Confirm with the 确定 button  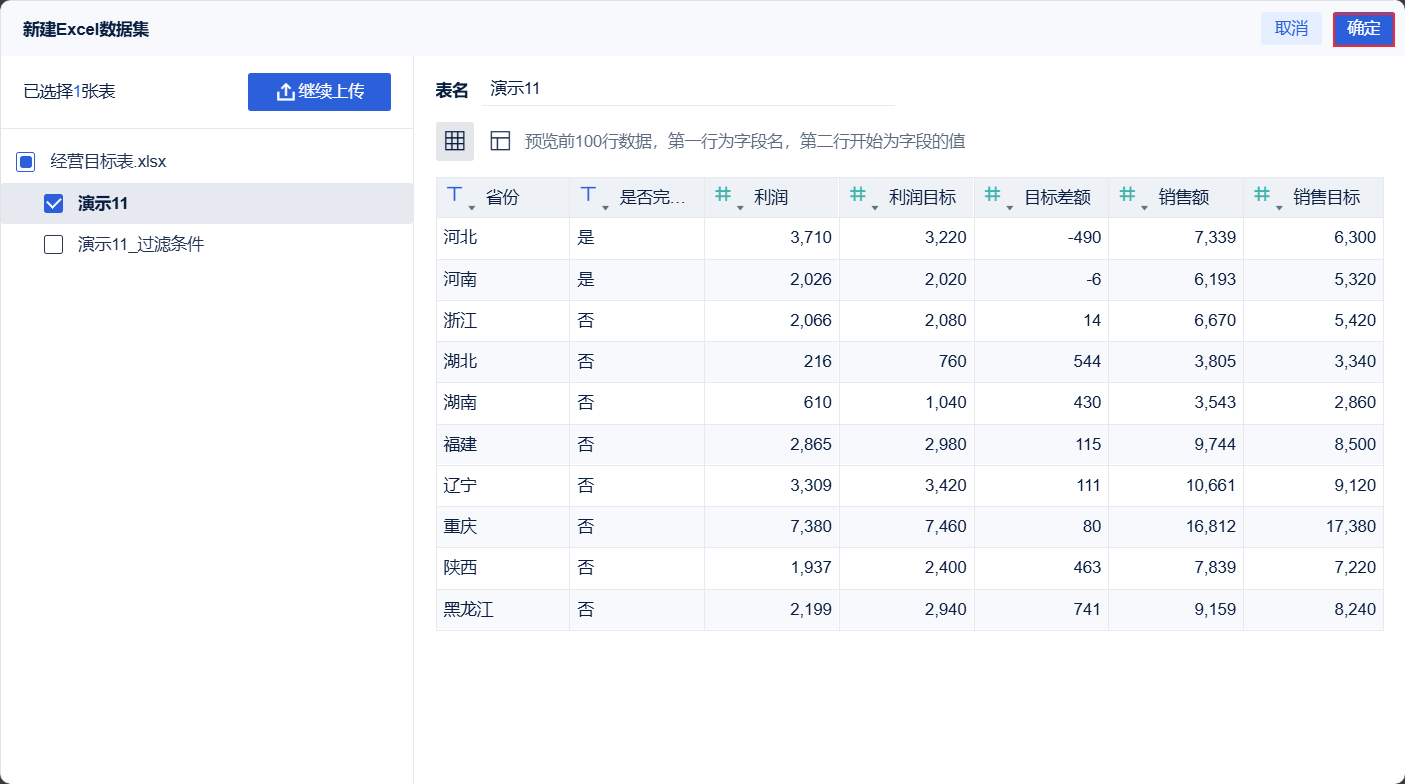click(1363, 29)
